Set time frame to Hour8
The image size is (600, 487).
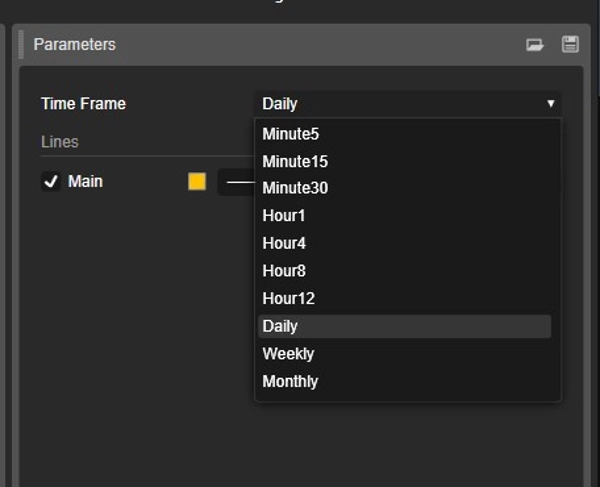point(284,270)
